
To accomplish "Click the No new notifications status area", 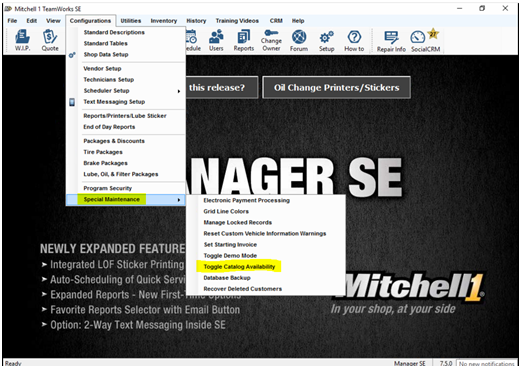I will point(486,364).
